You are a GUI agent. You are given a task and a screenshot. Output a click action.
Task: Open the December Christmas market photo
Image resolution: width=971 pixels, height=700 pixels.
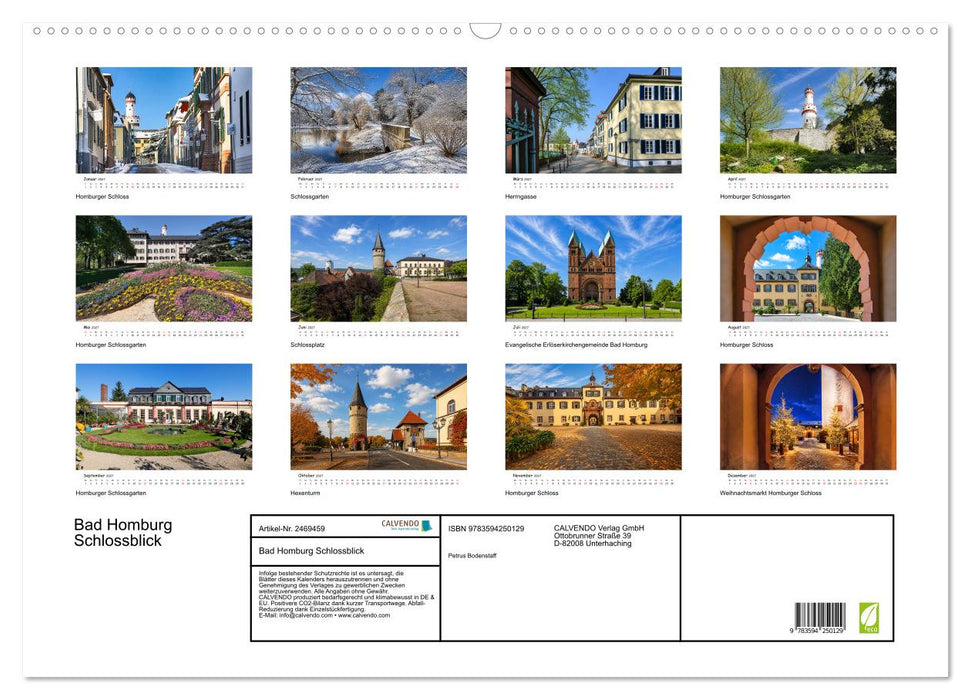point(808,417)
